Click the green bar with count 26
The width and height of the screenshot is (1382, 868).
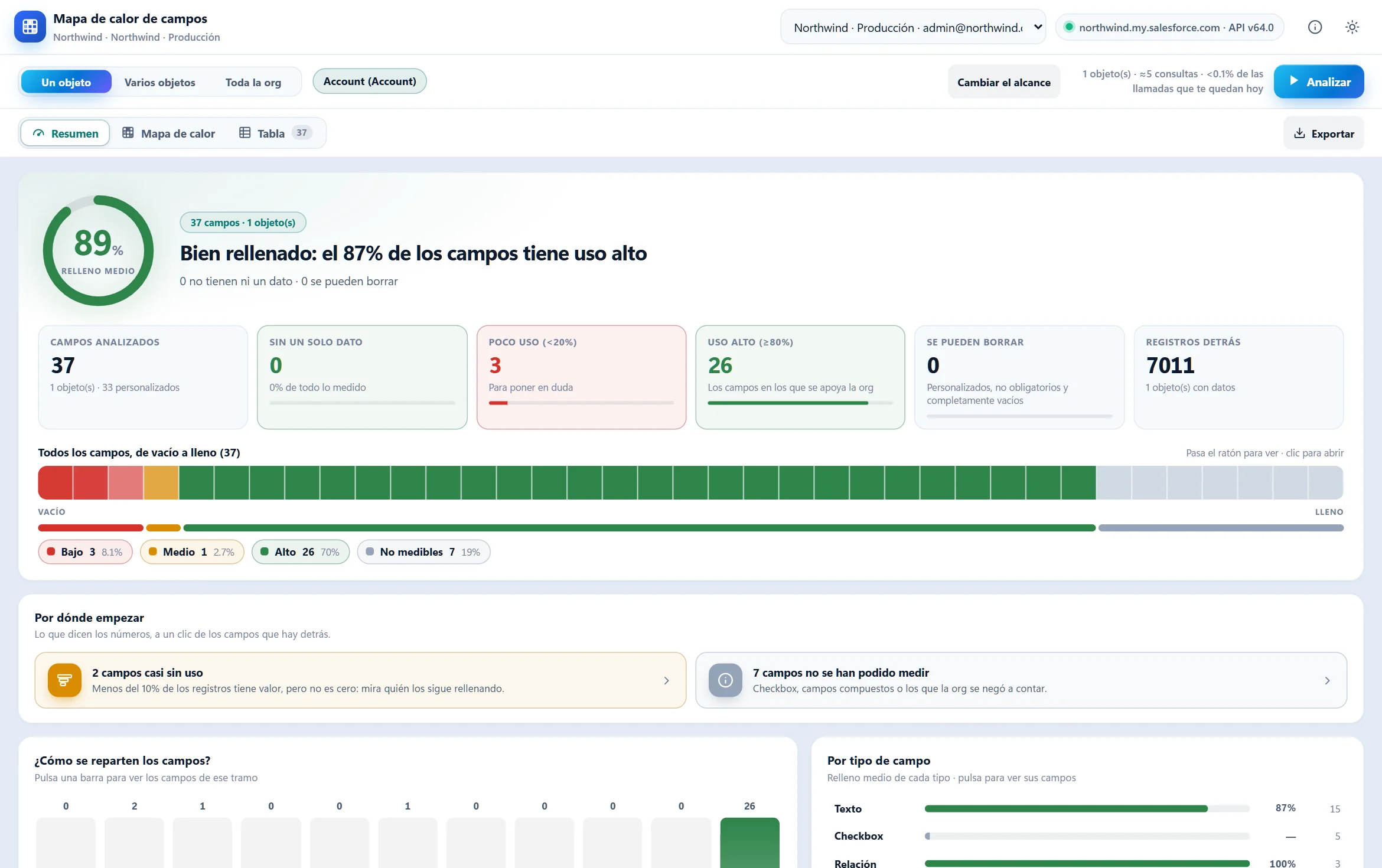pyautogui.click(x=749, y=843)
